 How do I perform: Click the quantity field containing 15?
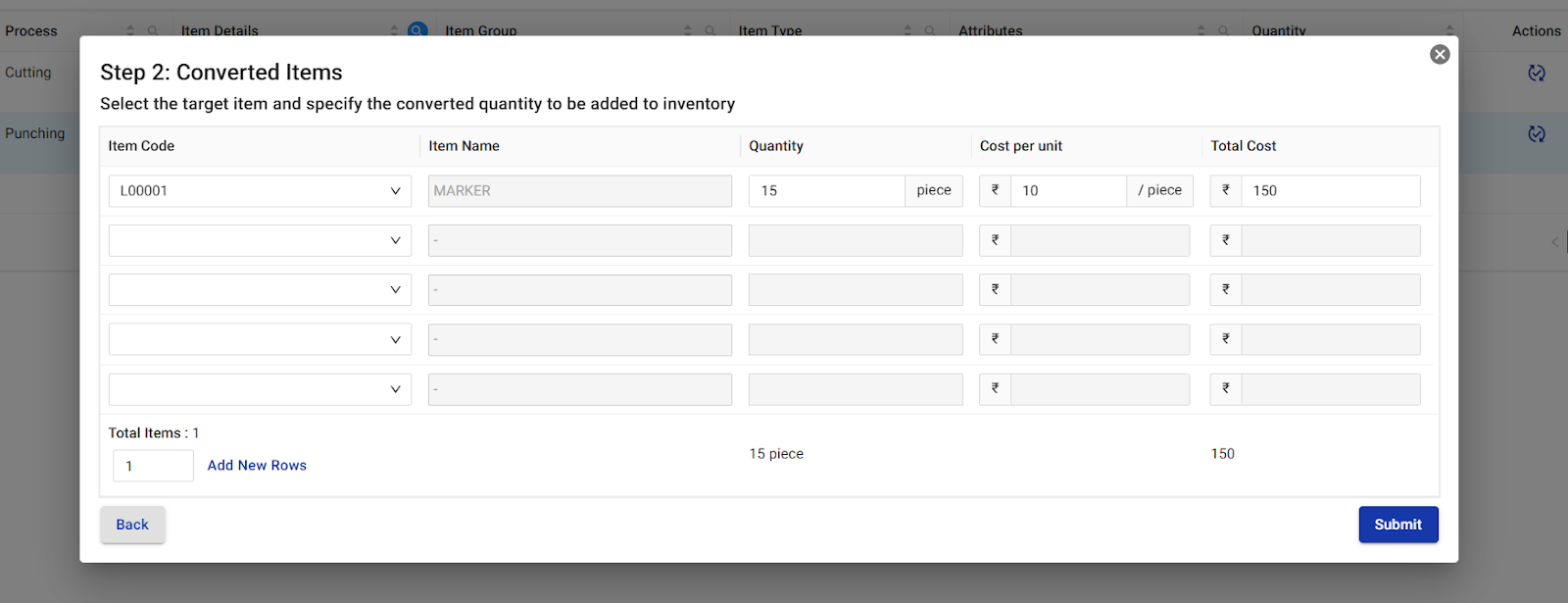tap(826, 191)
